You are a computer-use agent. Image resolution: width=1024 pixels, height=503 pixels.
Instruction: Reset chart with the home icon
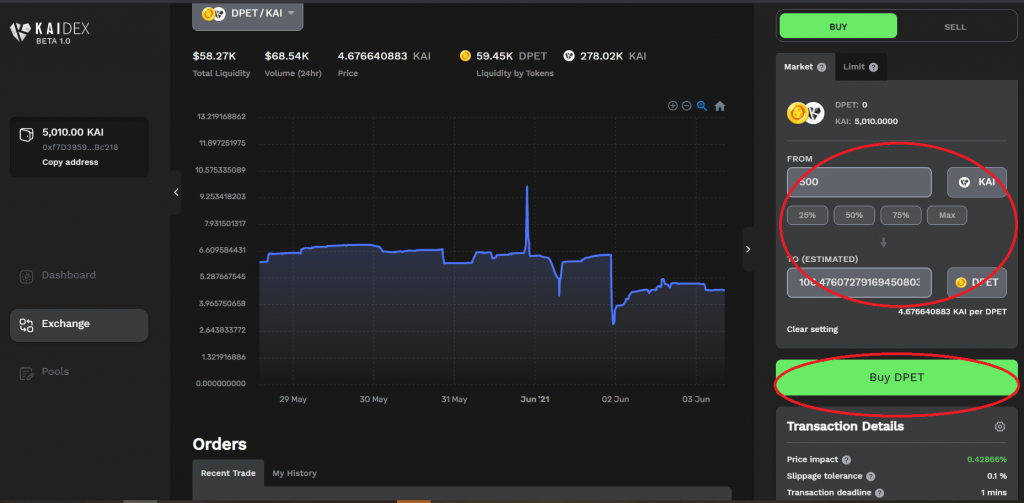[720, 106]
